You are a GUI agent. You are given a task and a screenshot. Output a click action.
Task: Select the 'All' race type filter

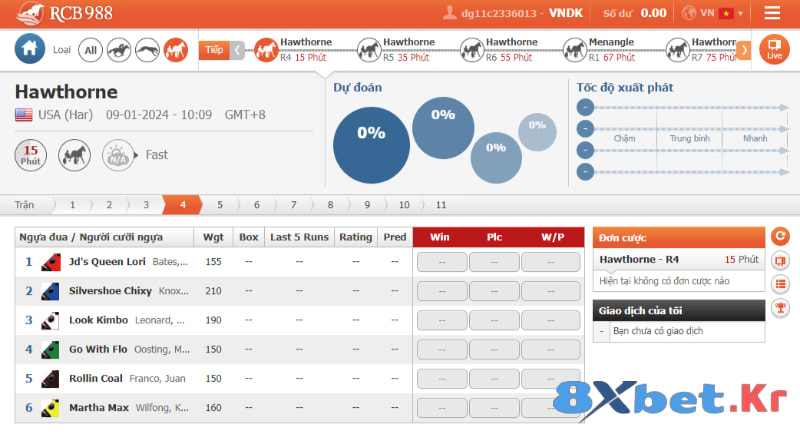coord(90,49)
